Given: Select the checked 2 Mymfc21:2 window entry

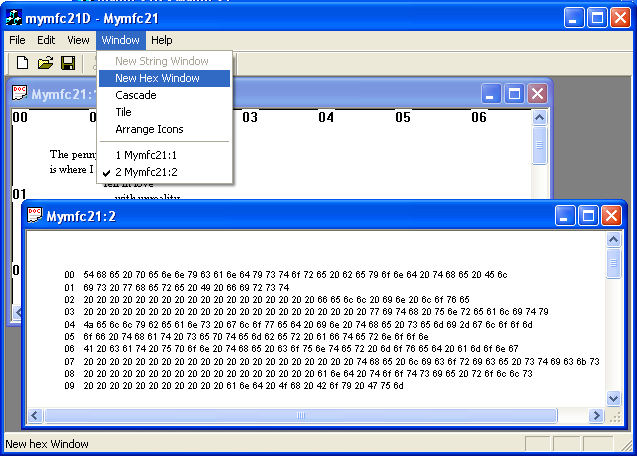Looking at the screenshot, I should tap(146, 172).
